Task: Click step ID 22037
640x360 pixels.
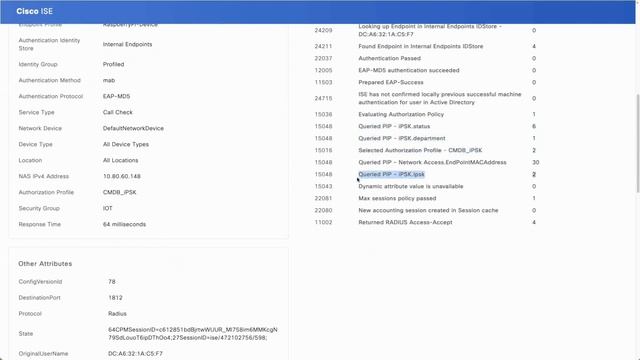Action: pos(323,58)
